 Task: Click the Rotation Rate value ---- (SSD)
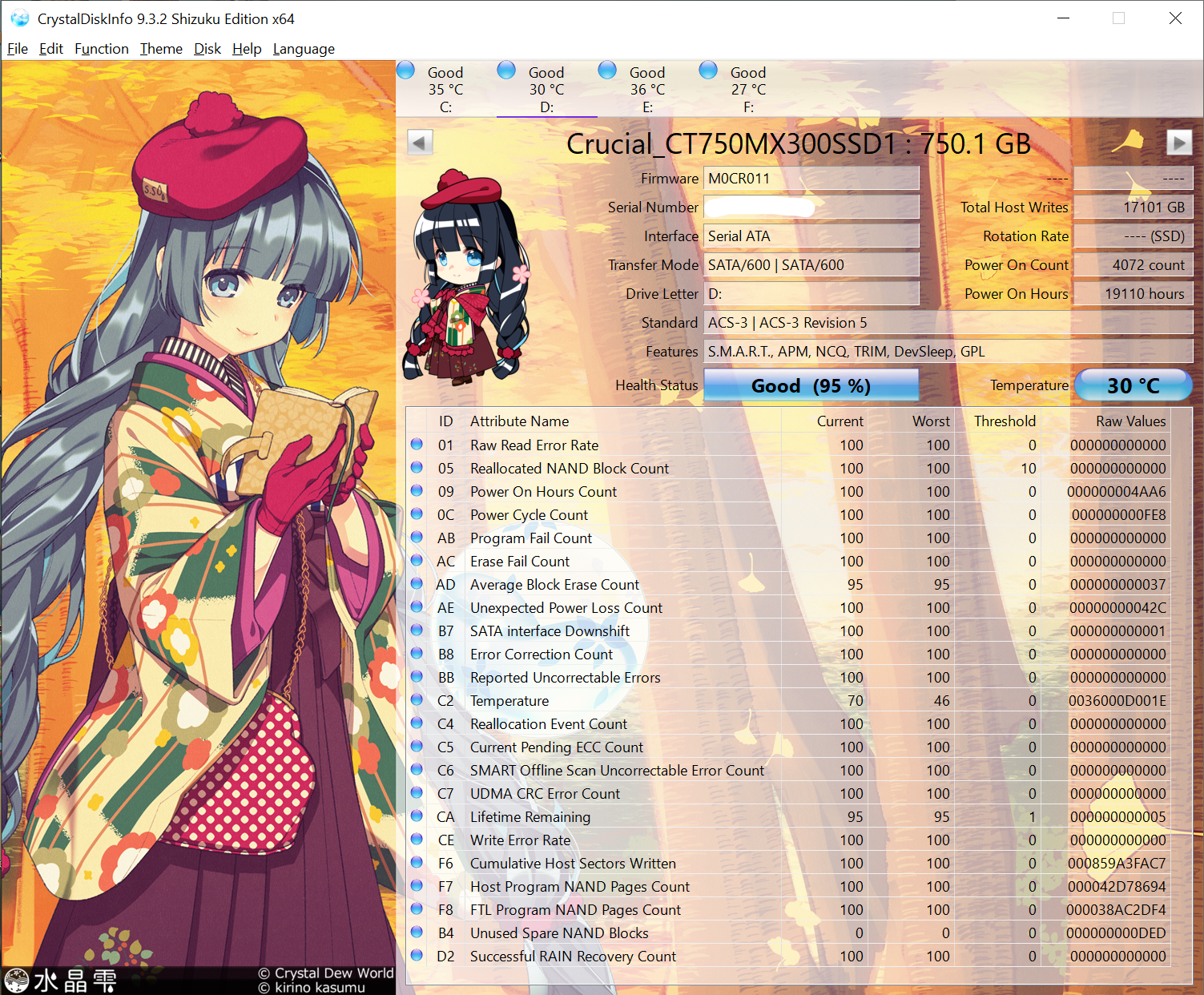point(1133,236)
